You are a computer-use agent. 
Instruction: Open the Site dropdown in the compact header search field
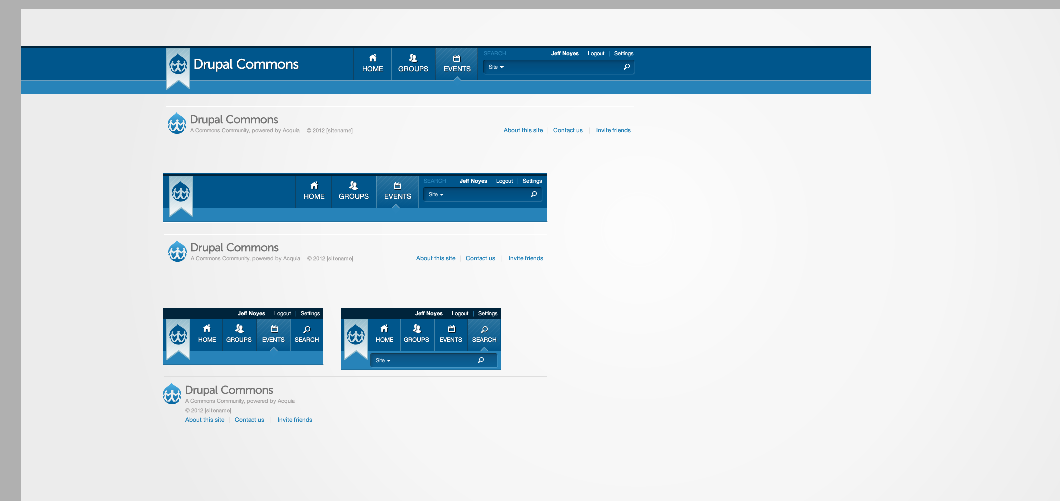coord(383,360)
